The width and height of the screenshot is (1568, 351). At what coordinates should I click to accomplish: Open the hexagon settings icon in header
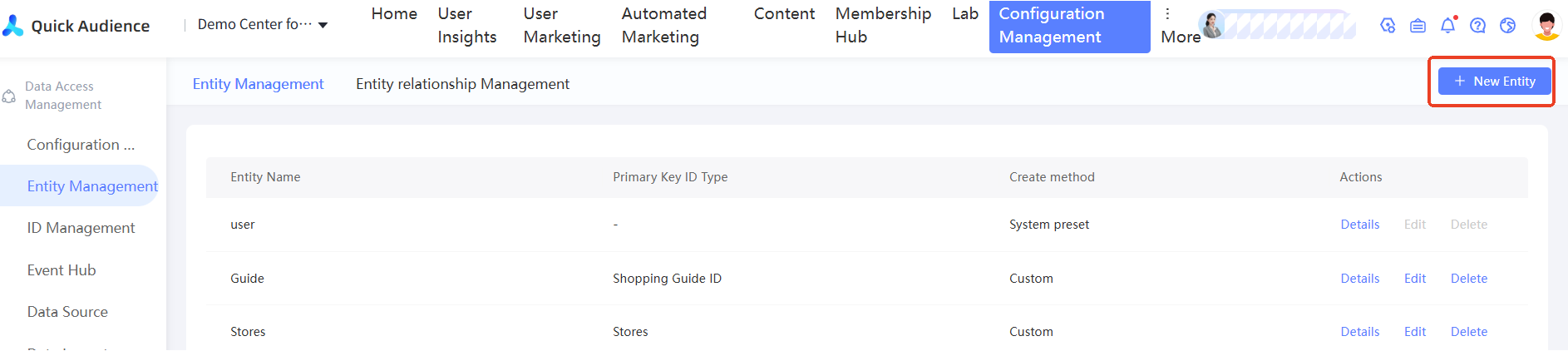pyautogui.click(x=1388, y=26)
